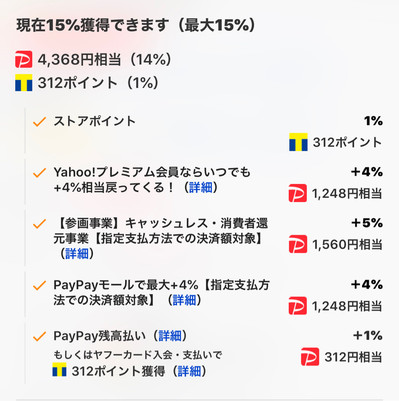
Task: Click T-Point icon beside 312ポイント獲得
Action: [59, 370]
